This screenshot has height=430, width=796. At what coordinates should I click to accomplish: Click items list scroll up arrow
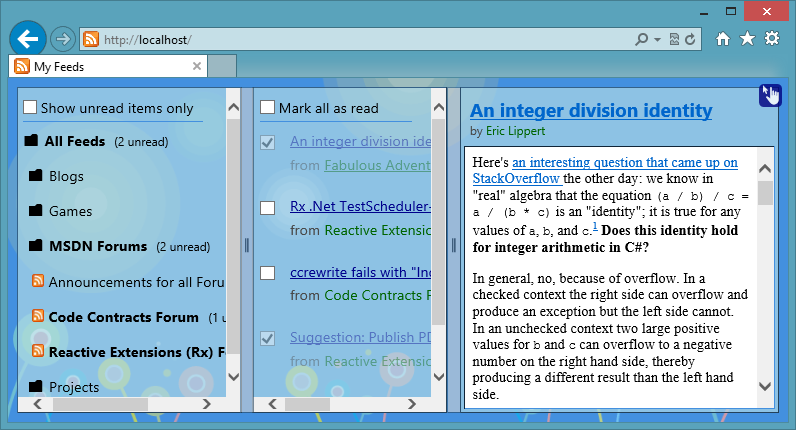click(439, 107)
